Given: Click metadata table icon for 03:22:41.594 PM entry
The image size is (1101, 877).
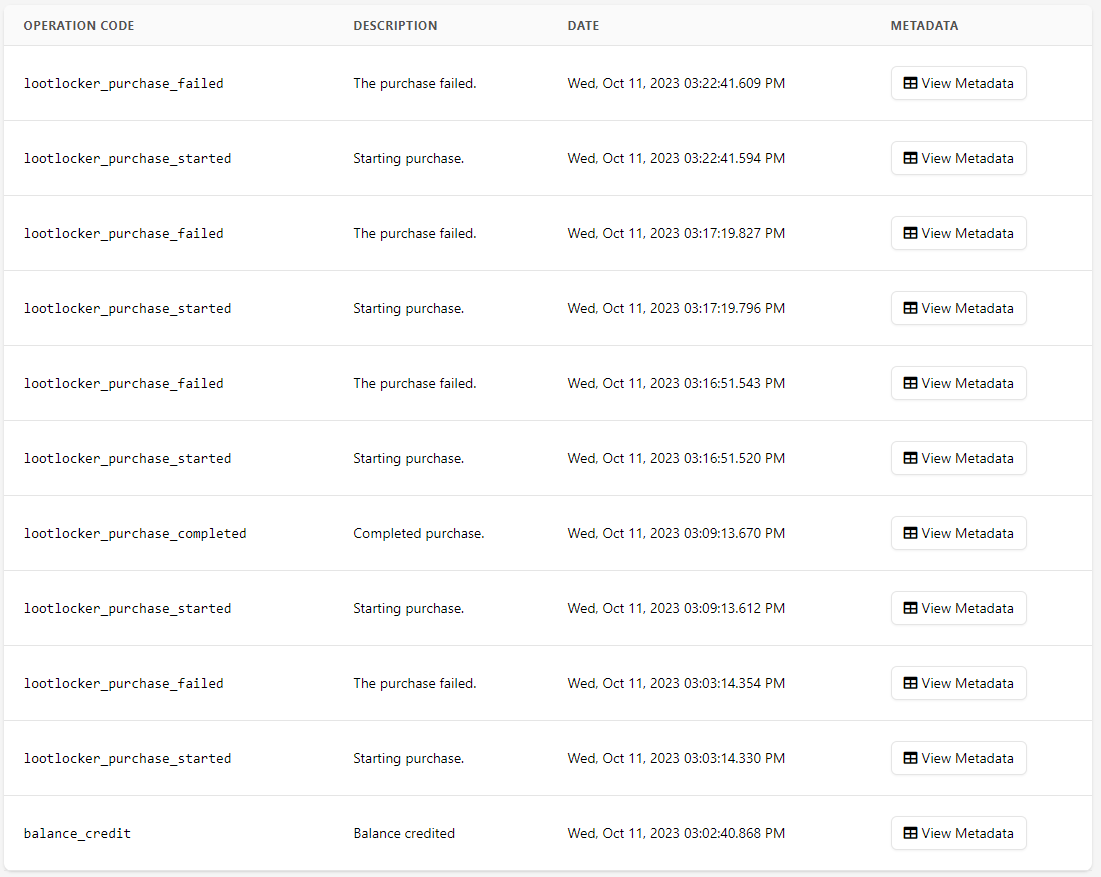Looking at the screenshot, I should 910,158.
